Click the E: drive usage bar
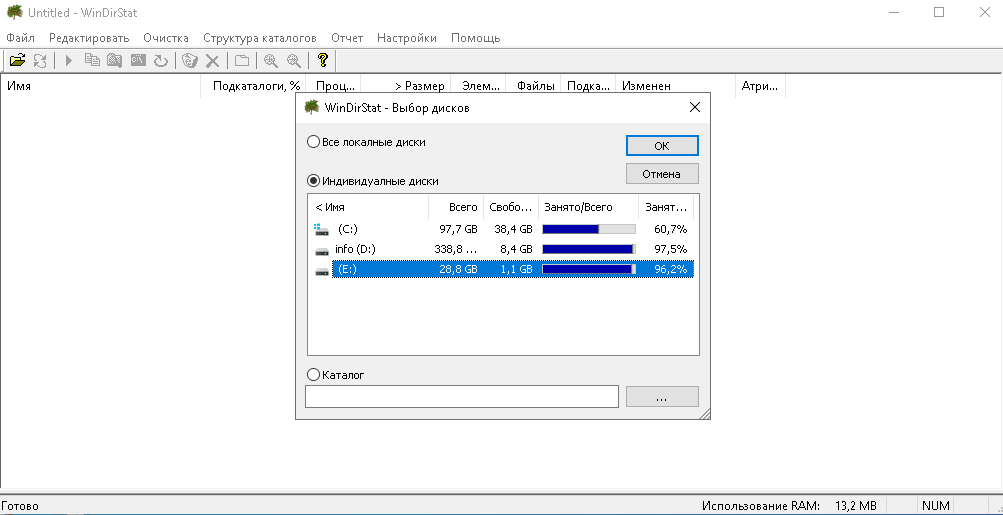 [x=589, y=270]
